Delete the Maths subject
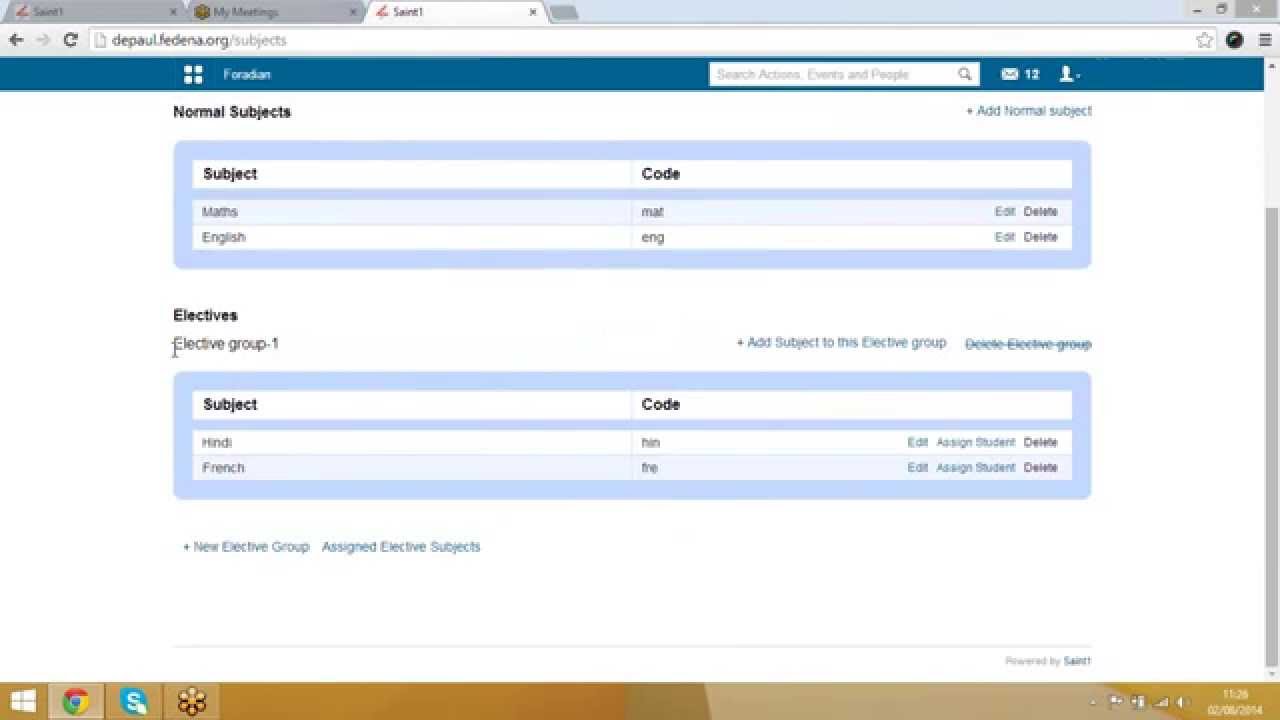Image resolution: width=1280 pixels, height=720 pixels. coord(1040,211)
